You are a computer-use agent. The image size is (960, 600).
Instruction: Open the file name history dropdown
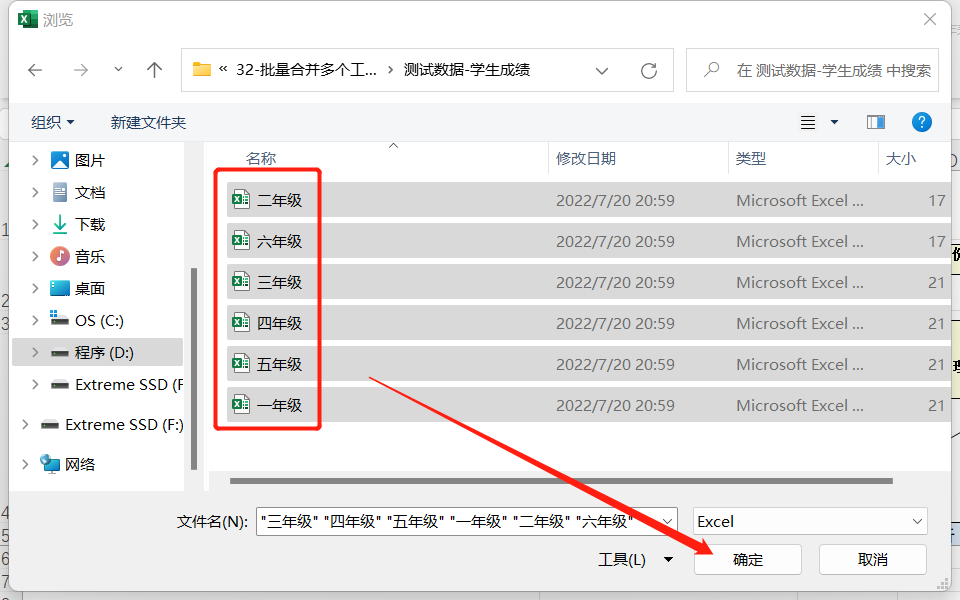(x=667, y=522)
